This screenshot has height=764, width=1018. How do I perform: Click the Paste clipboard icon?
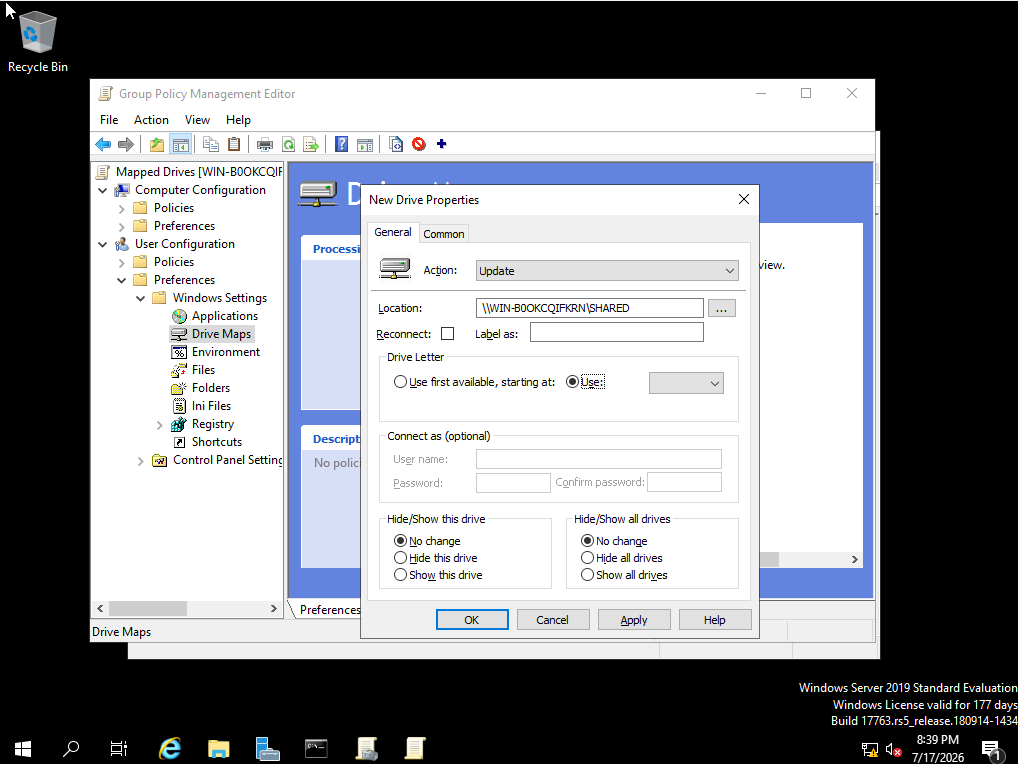[234, 144]
